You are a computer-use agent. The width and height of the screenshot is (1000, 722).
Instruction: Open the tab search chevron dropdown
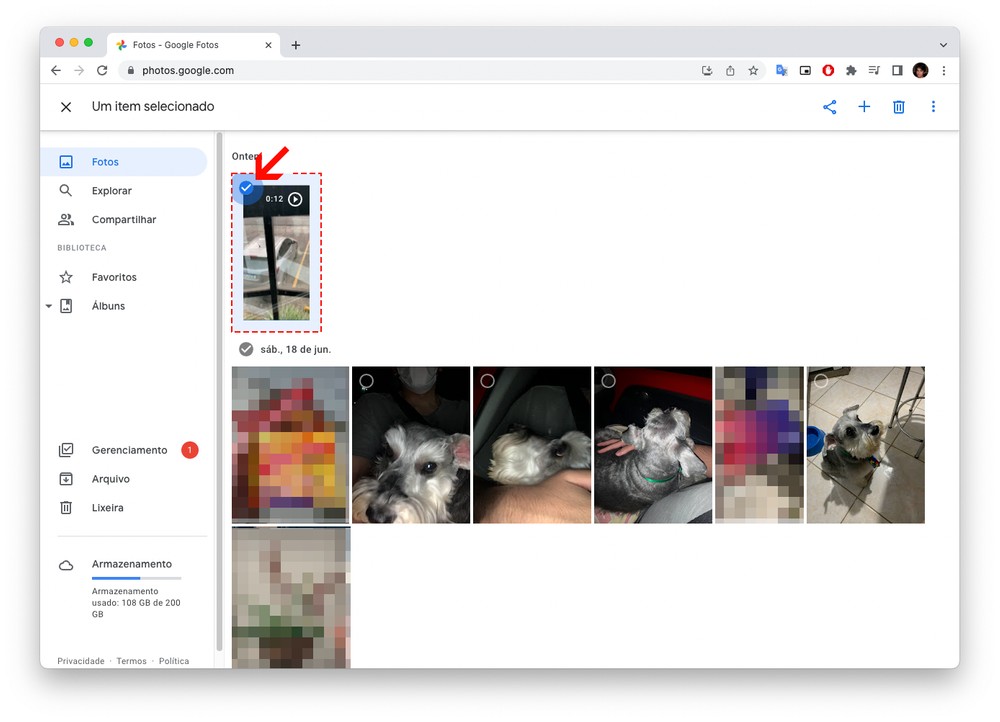coord(943,45)
